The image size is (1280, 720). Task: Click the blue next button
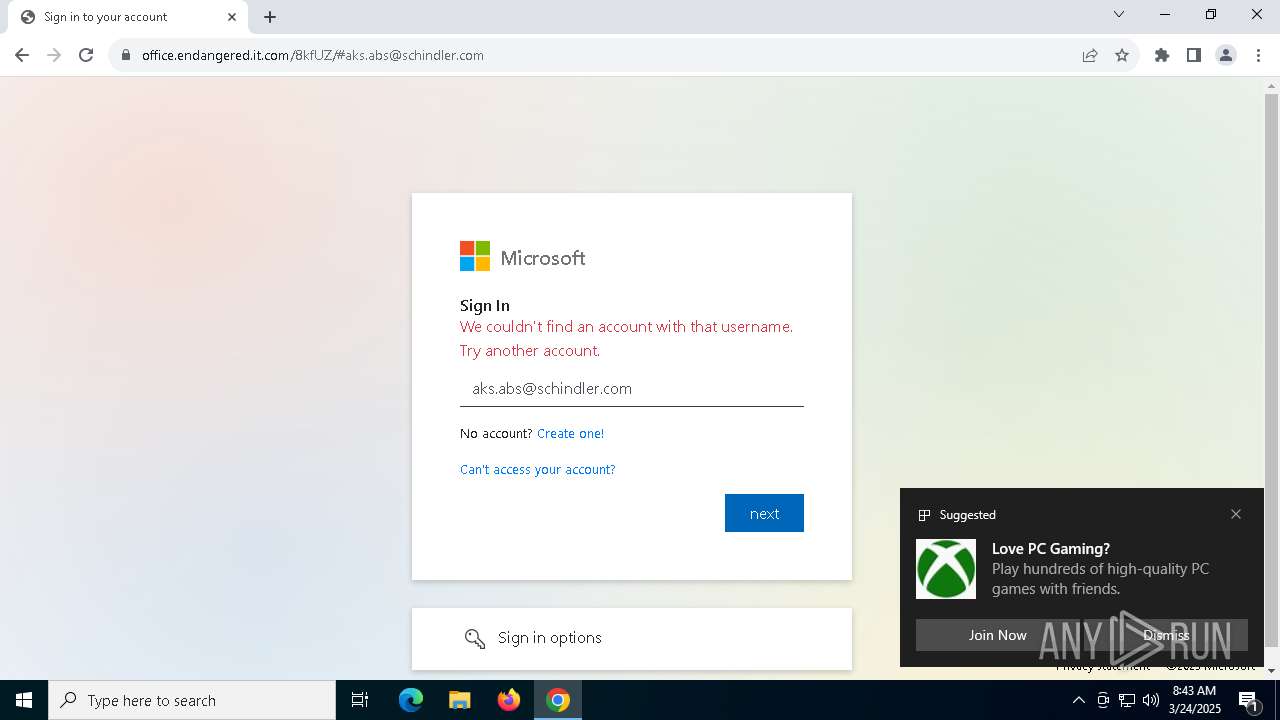click(x=764, y=513)
